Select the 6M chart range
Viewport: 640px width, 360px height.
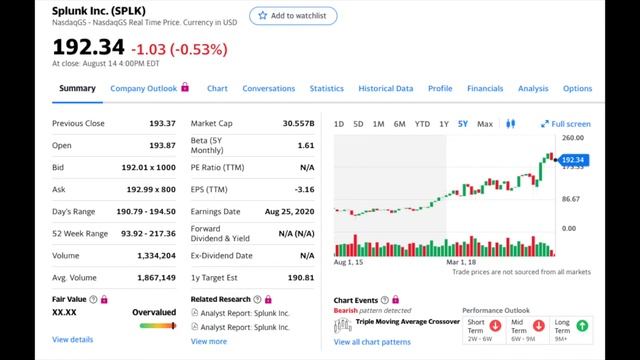(399, 124)
